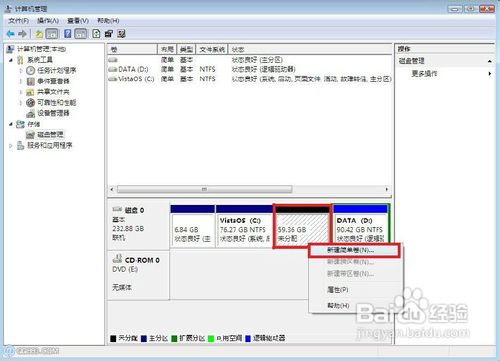500x361 pixels.
Task: Click the blue Help question mark icon
Action: tap(68, 34)
